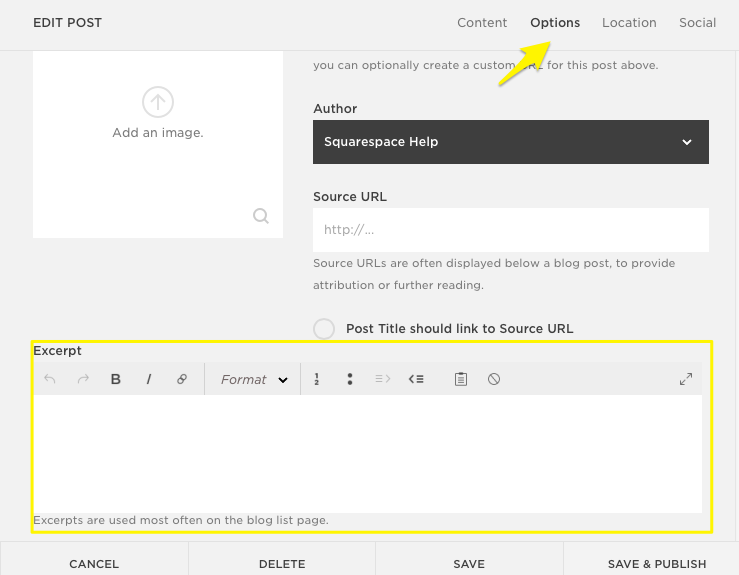Viewport: 739px width, 575px height.
Task: Click the magnifier icon on image area
Action: click(261, 216)
